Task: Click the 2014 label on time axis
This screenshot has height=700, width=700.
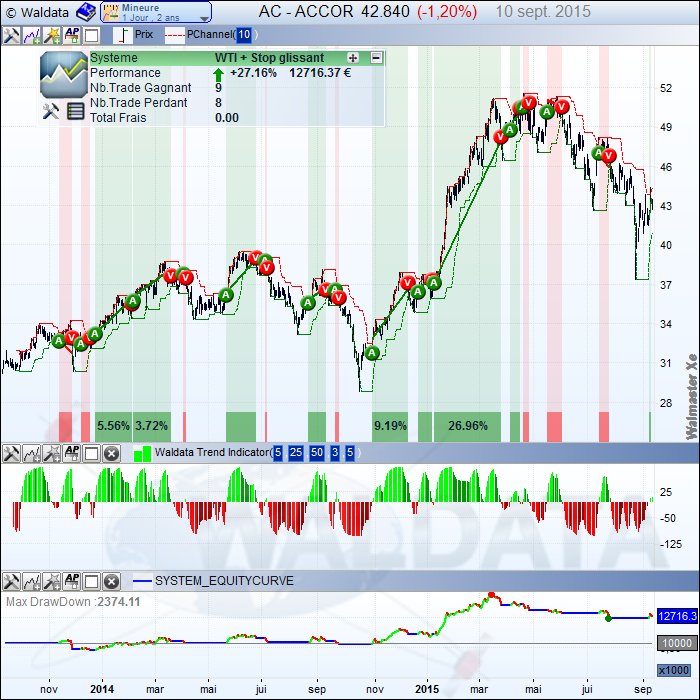Action: pyautogui.click(x=102, y=689)
